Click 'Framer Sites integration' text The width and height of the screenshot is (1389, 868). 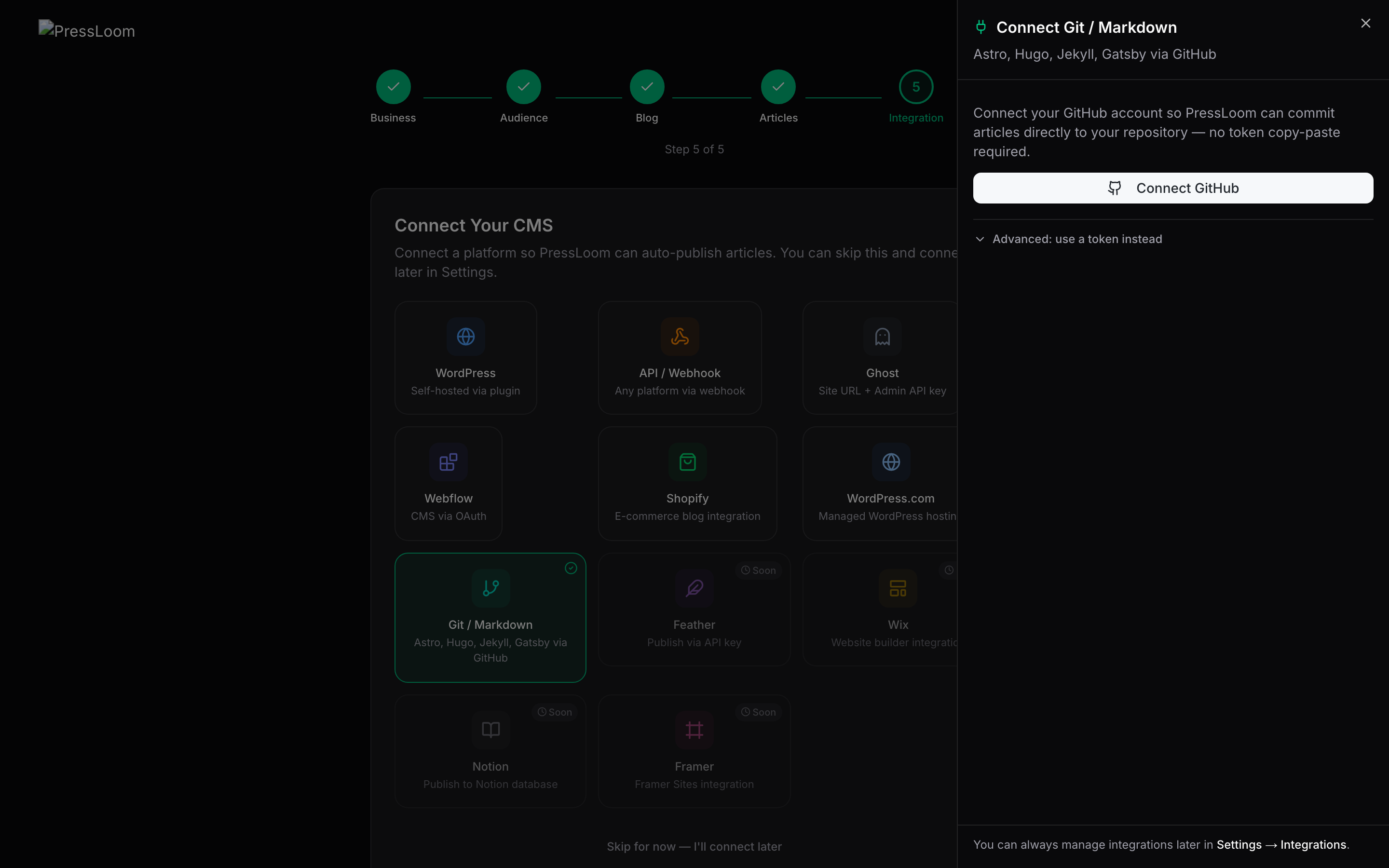coord(694,784)
